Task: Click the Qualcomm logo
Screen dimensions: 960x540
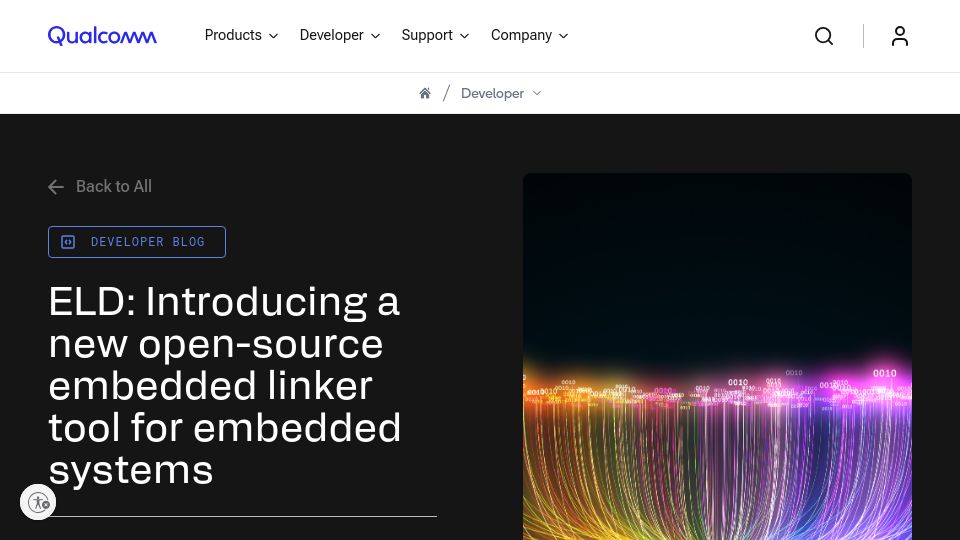Action: point(102,36)
